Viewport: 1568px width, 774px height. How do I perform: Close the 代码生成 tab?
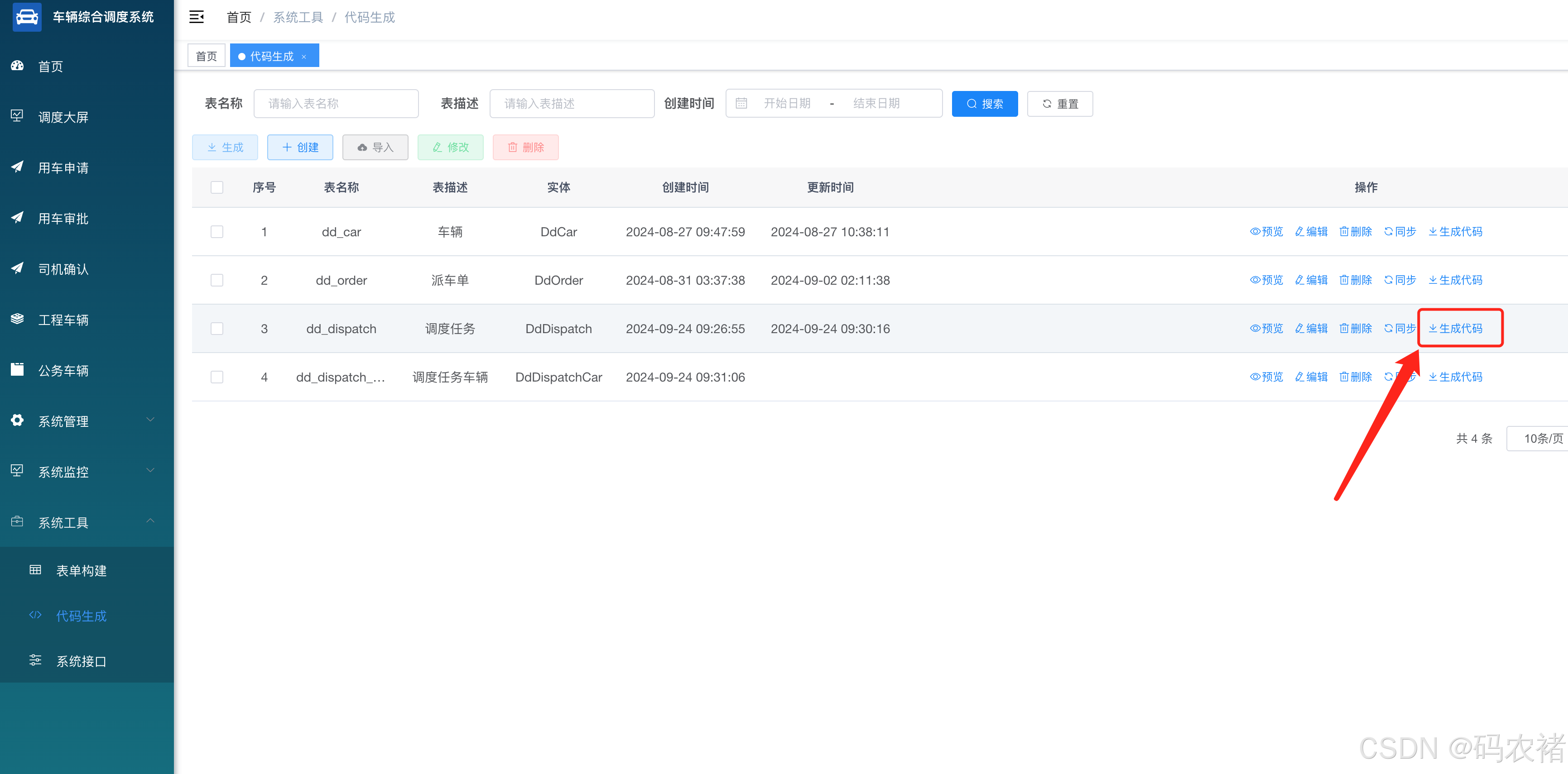coord(304,57)
